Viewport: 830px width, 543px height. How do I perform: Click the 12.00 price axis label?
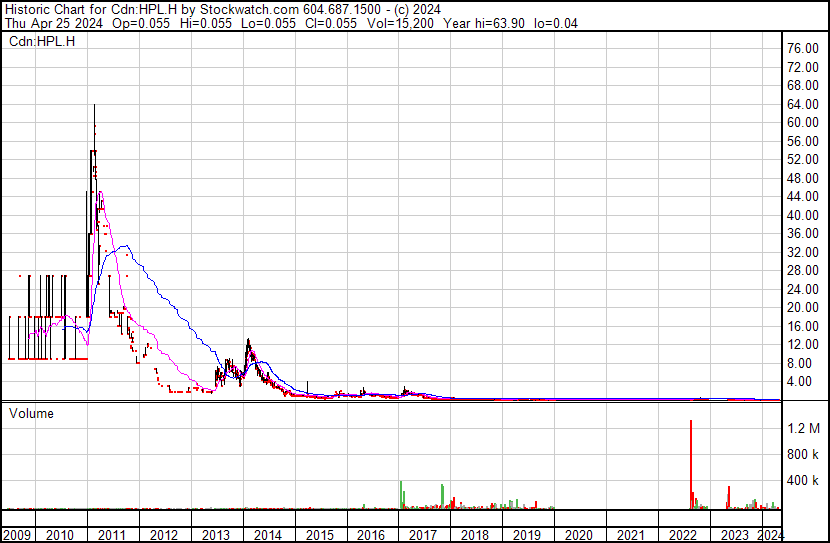(803, 345)
